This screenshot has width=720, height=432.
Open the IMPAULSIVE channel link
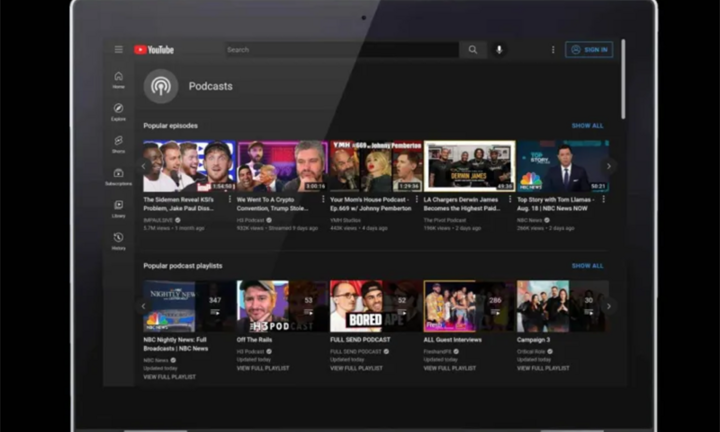point(158,220)
